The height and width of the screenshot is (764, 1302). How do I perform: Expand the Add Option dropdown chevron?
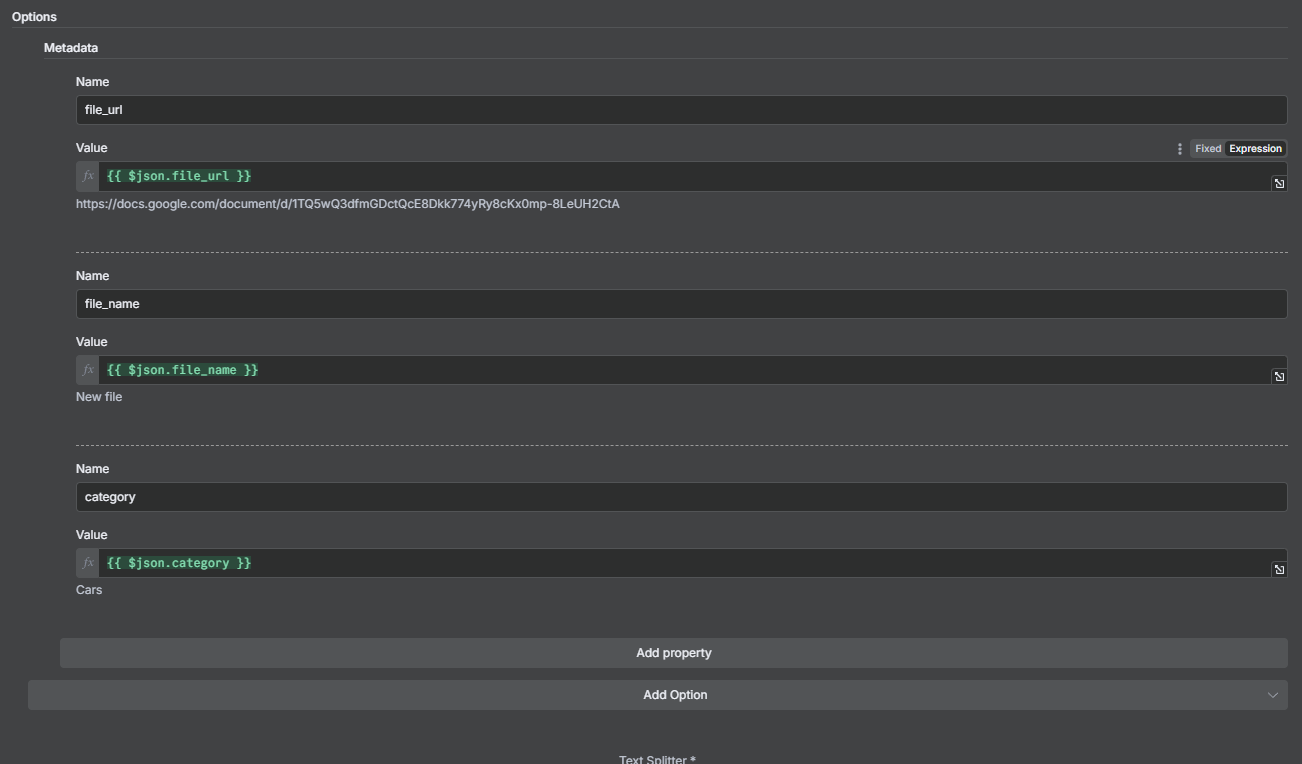tap(1273, 695)
